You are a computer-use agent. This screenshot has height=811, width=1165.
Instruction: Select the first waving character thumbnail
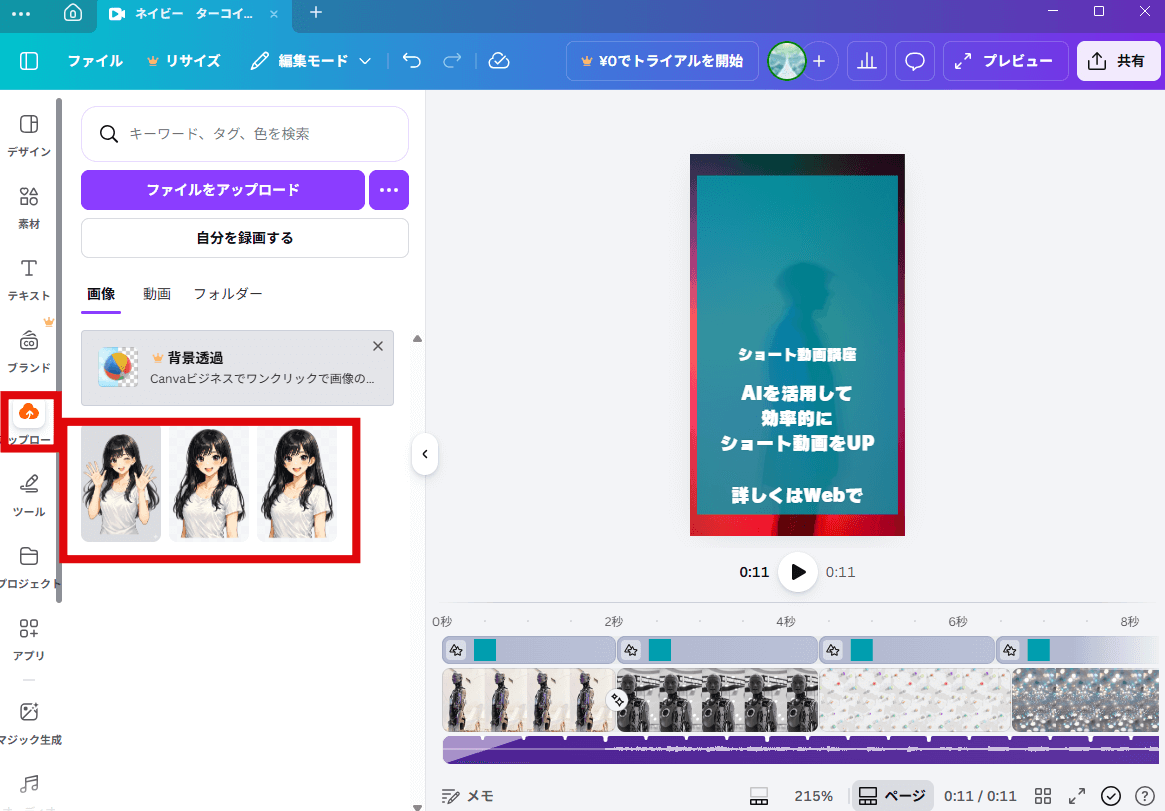(119, 484)
